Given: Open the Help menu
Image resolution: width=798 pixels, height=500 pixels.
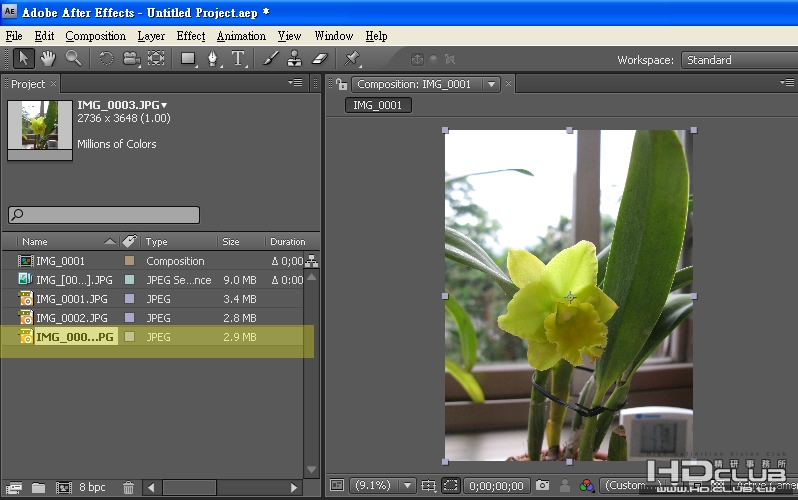Looking at the screenshot, I should tap(376, 36).
